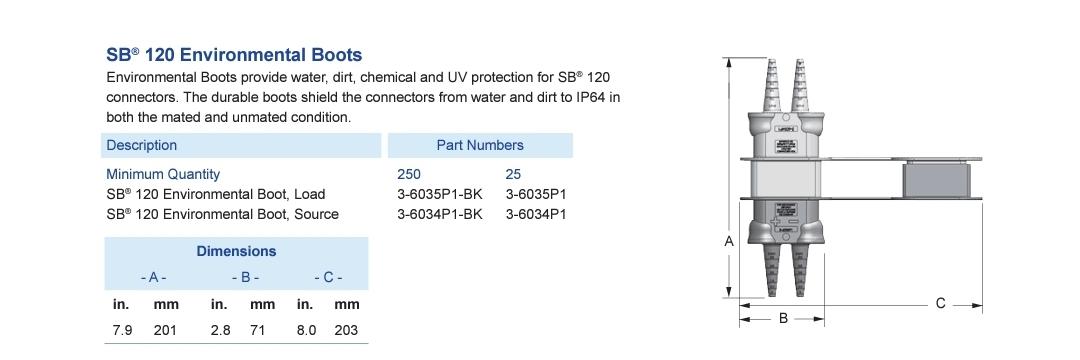Select part number 3-6035P1-BK
The image size is (1080, 360).
[x=439, y=194]
